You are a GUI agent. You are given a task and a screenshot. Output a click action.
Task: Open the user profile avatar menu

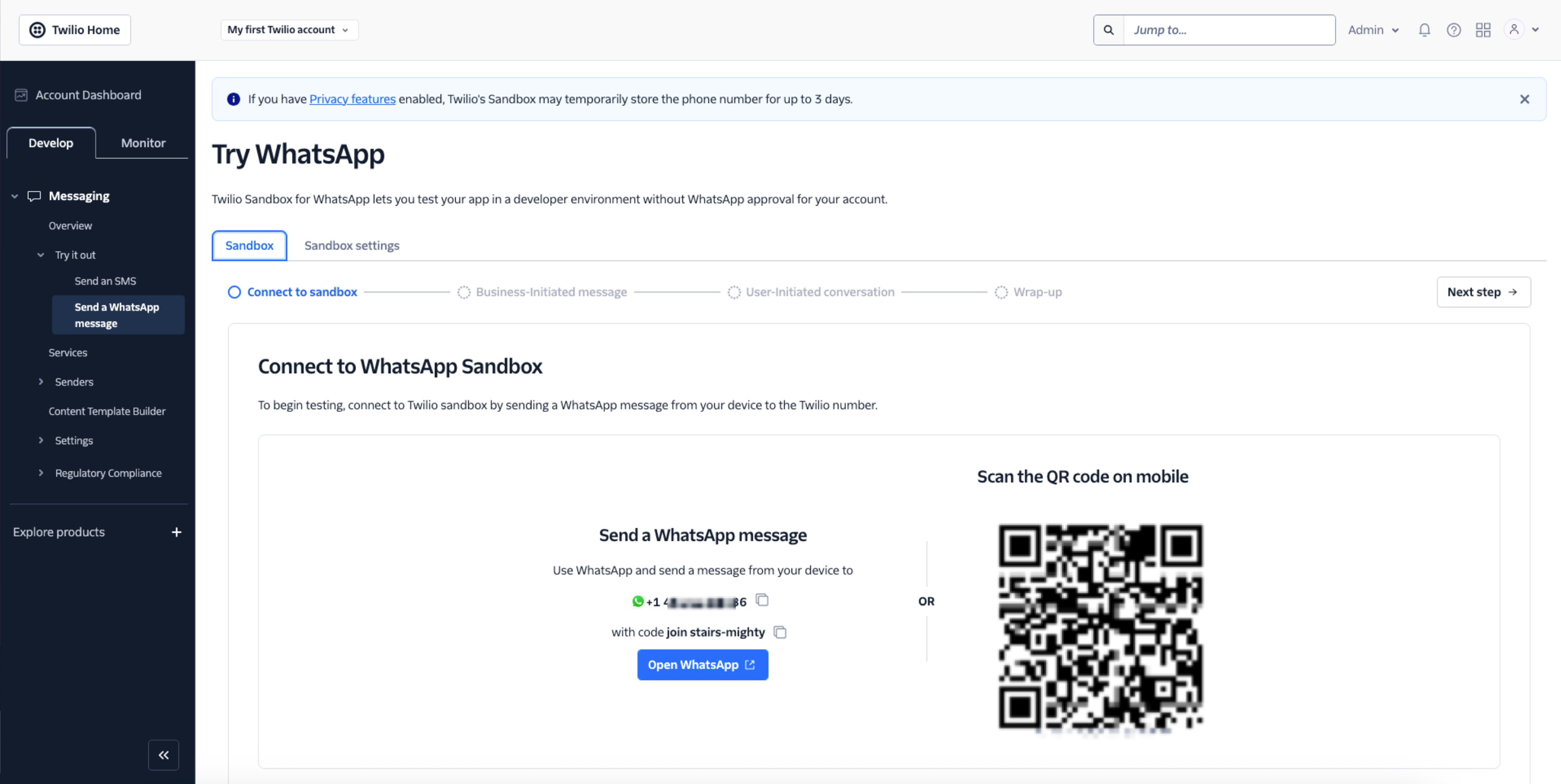point(1513,30)
